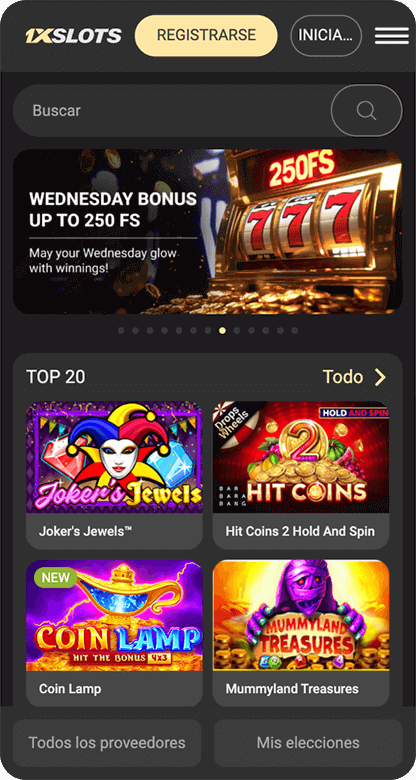The image size is (416, 780).
Task: Open Hit Coins 2 Hold And Spin thumbnail
Action: pos(301,457)
